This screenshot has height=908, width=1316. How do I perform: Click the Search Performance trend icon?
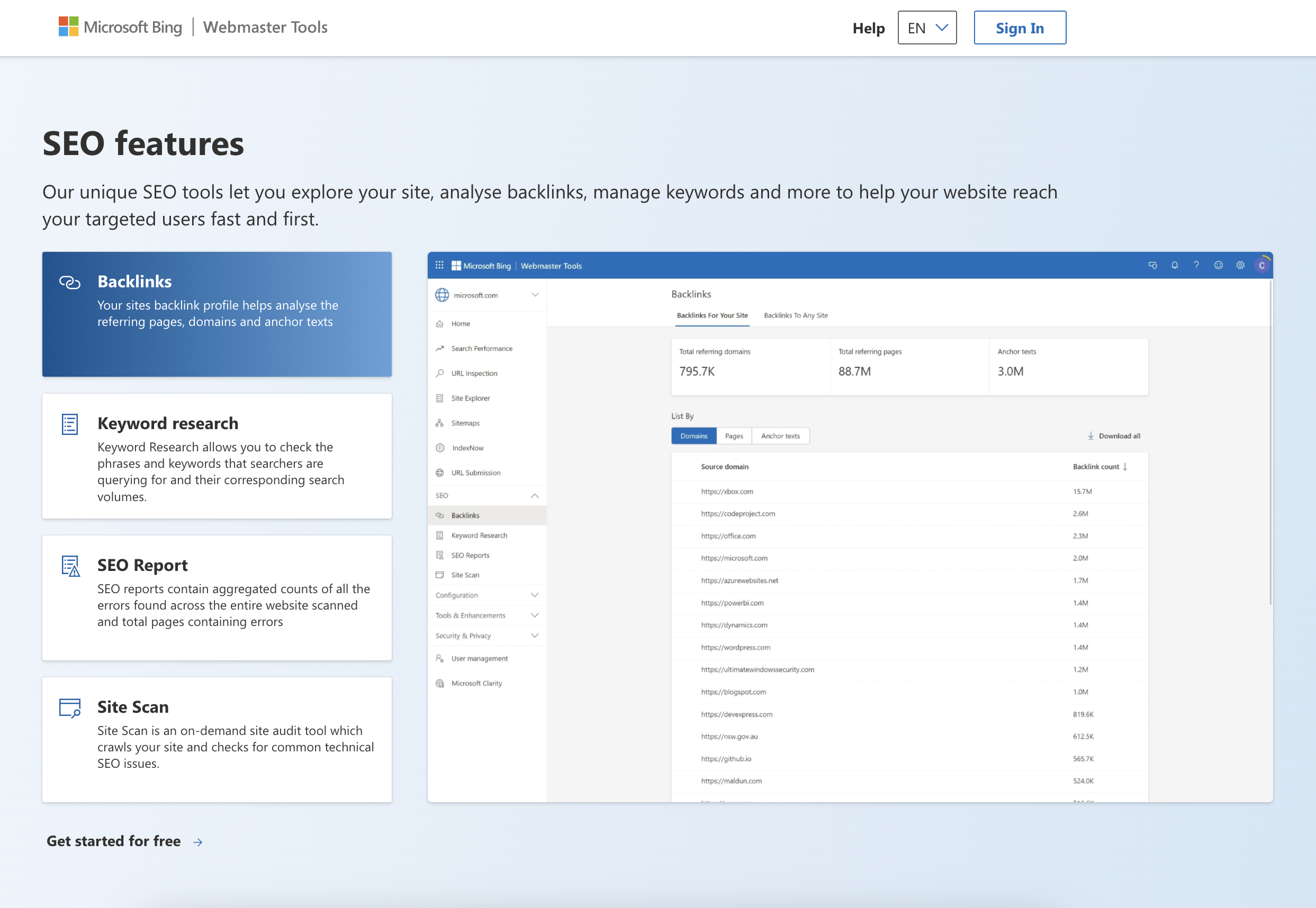[439, 348]
